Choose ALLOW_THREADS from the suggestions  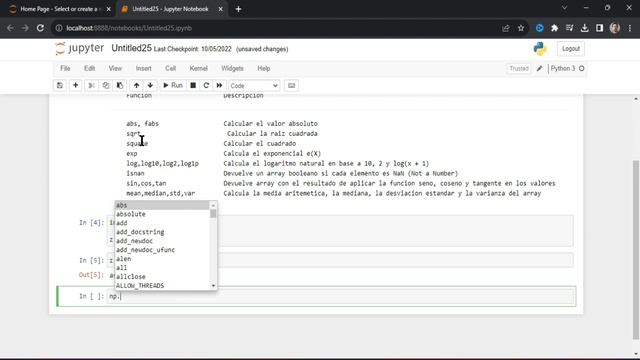(162, 286)
